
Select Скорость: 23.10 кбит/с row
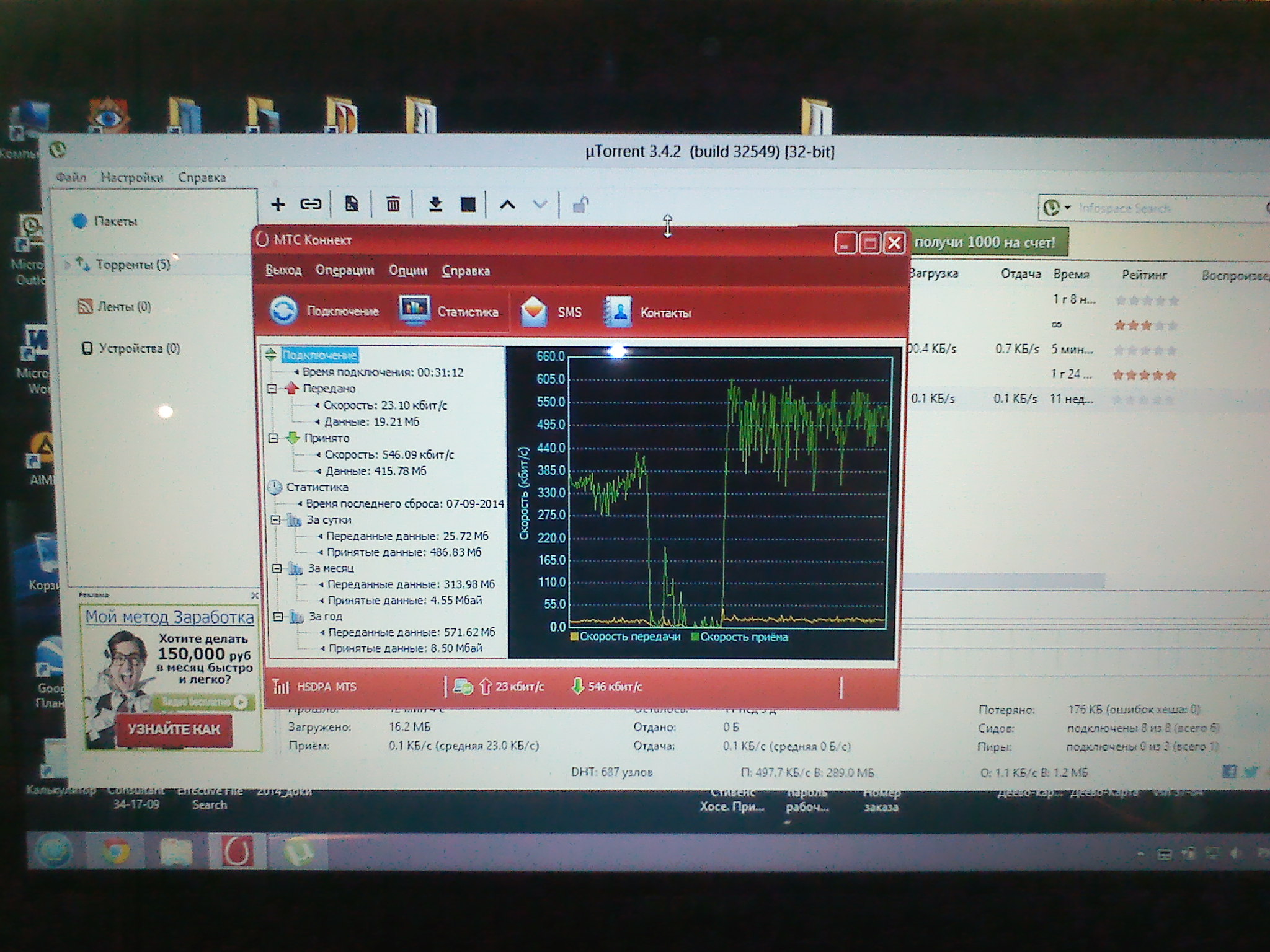coord(384,405)
